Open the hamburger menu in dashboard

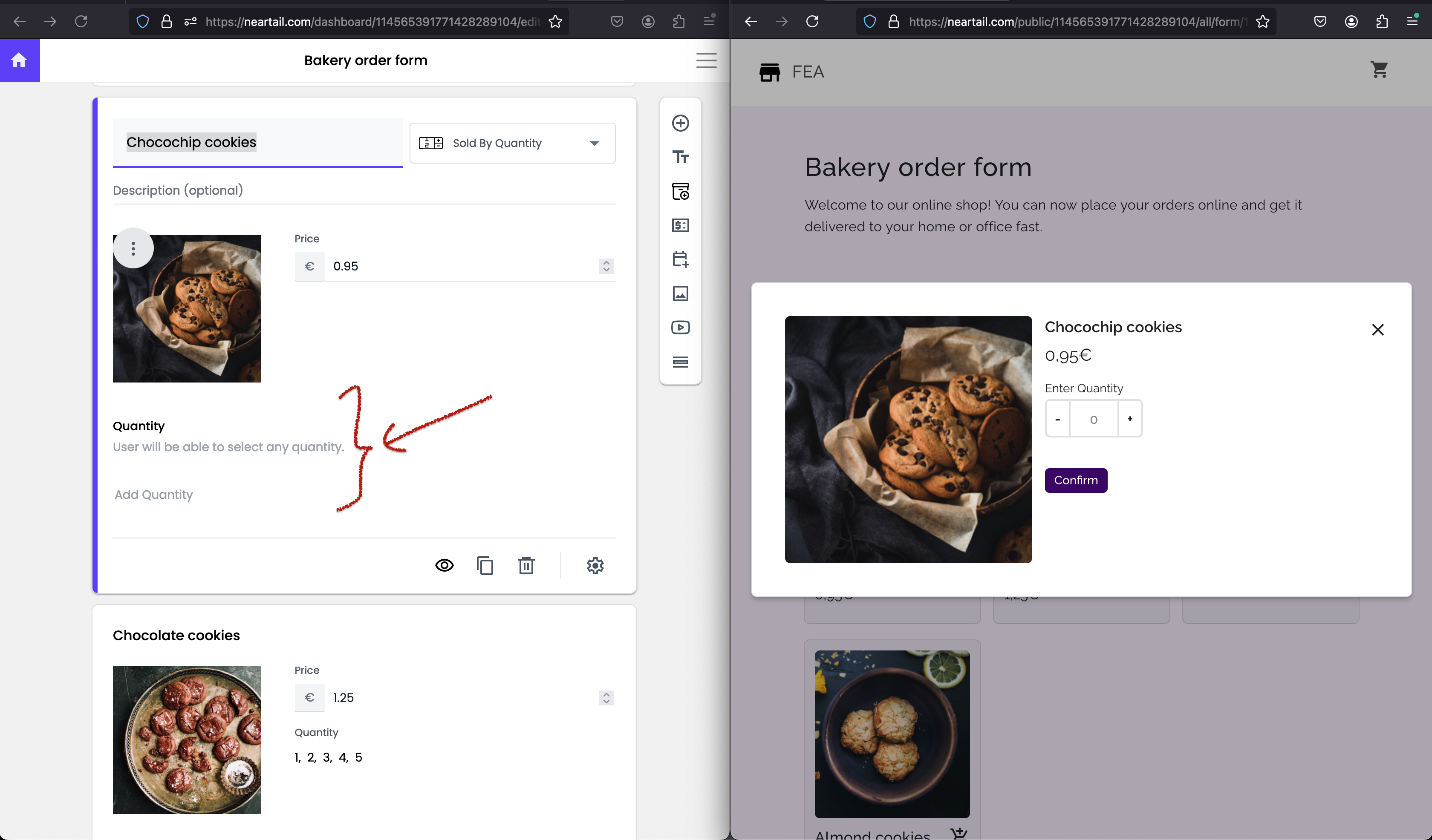(x=706, y=60)
